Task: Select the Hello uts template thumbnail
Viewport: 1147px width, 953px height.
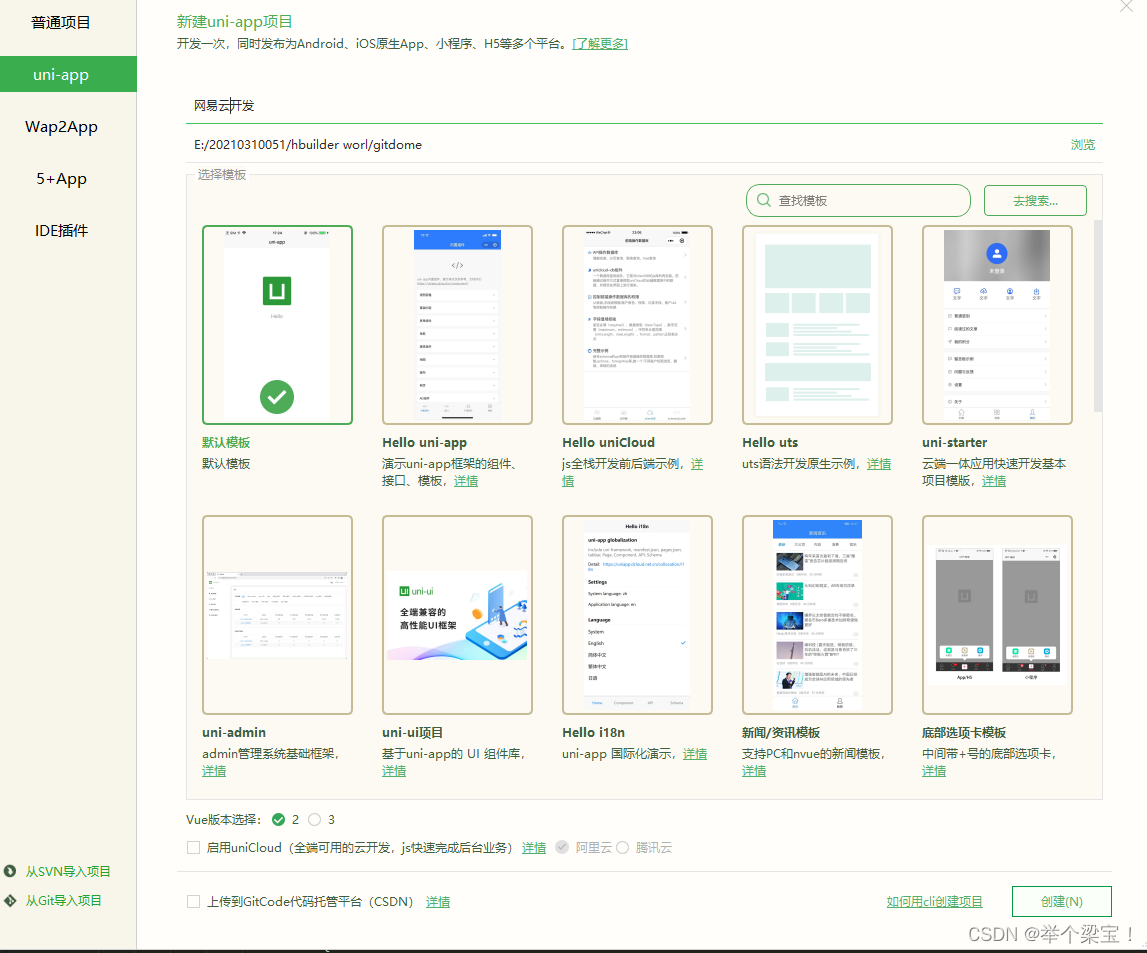Action: point(817,325)
